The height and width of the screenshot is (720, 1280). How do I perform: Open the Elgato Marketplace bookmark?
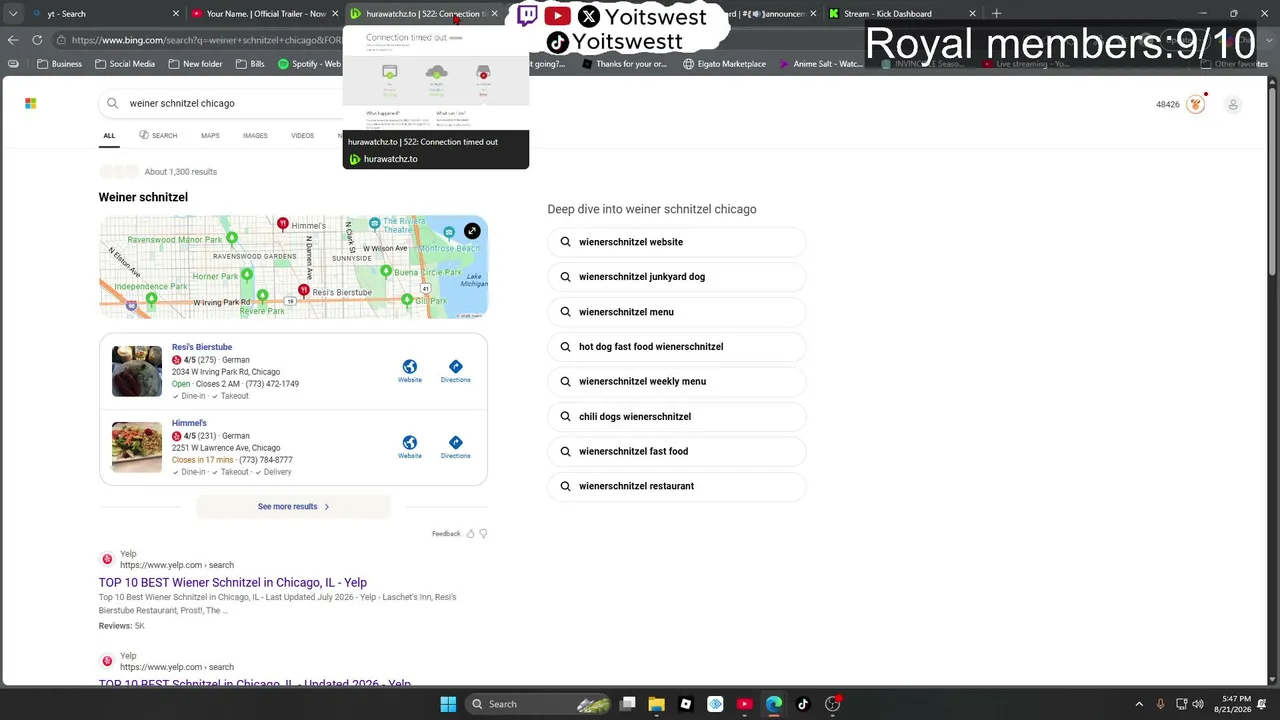724,64
